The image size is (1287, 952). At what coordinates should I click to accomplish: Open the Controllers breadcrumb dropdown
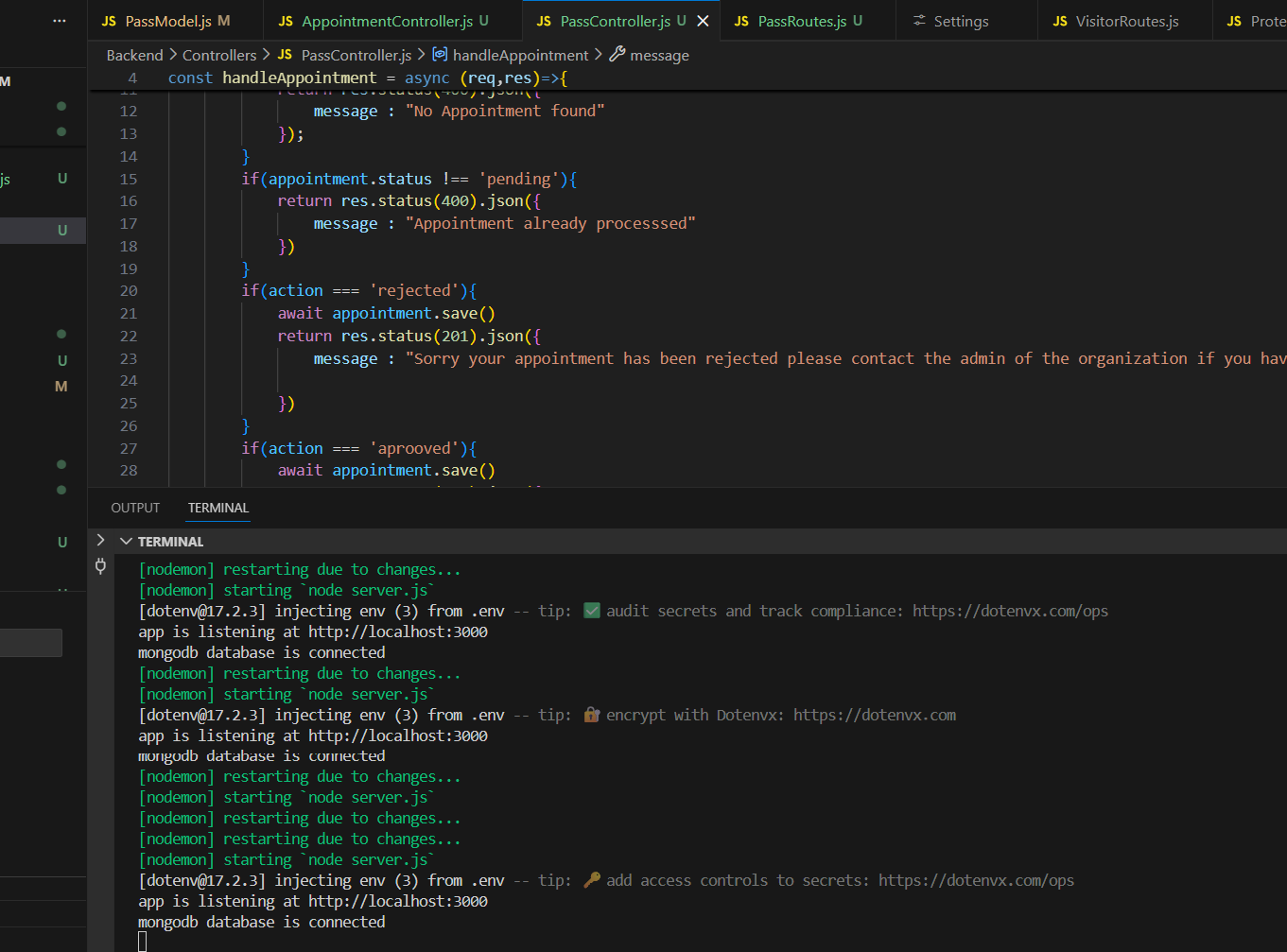click(x=219, y=55)
